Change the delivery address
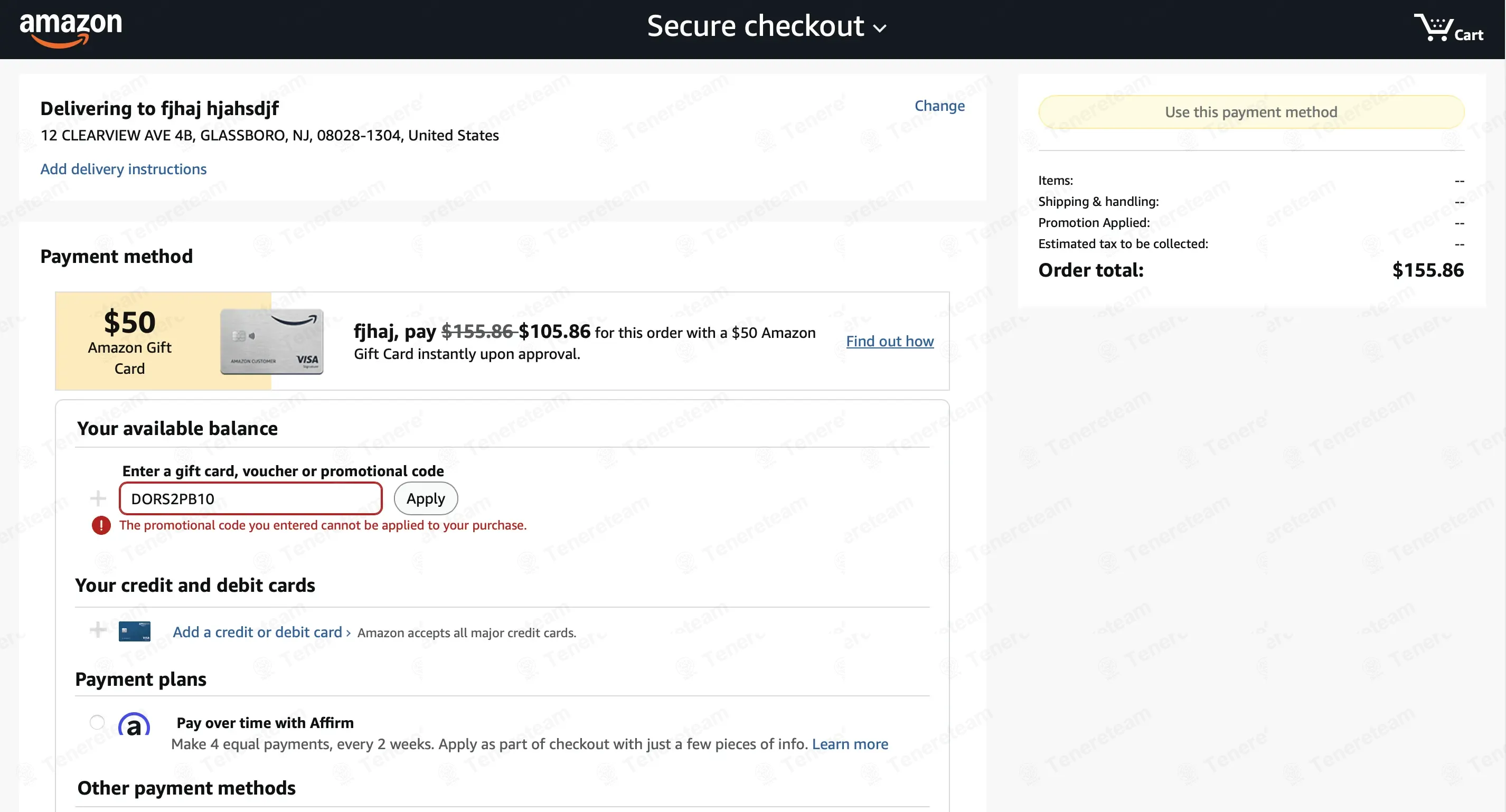1506x812 pixels. [939, 106]
